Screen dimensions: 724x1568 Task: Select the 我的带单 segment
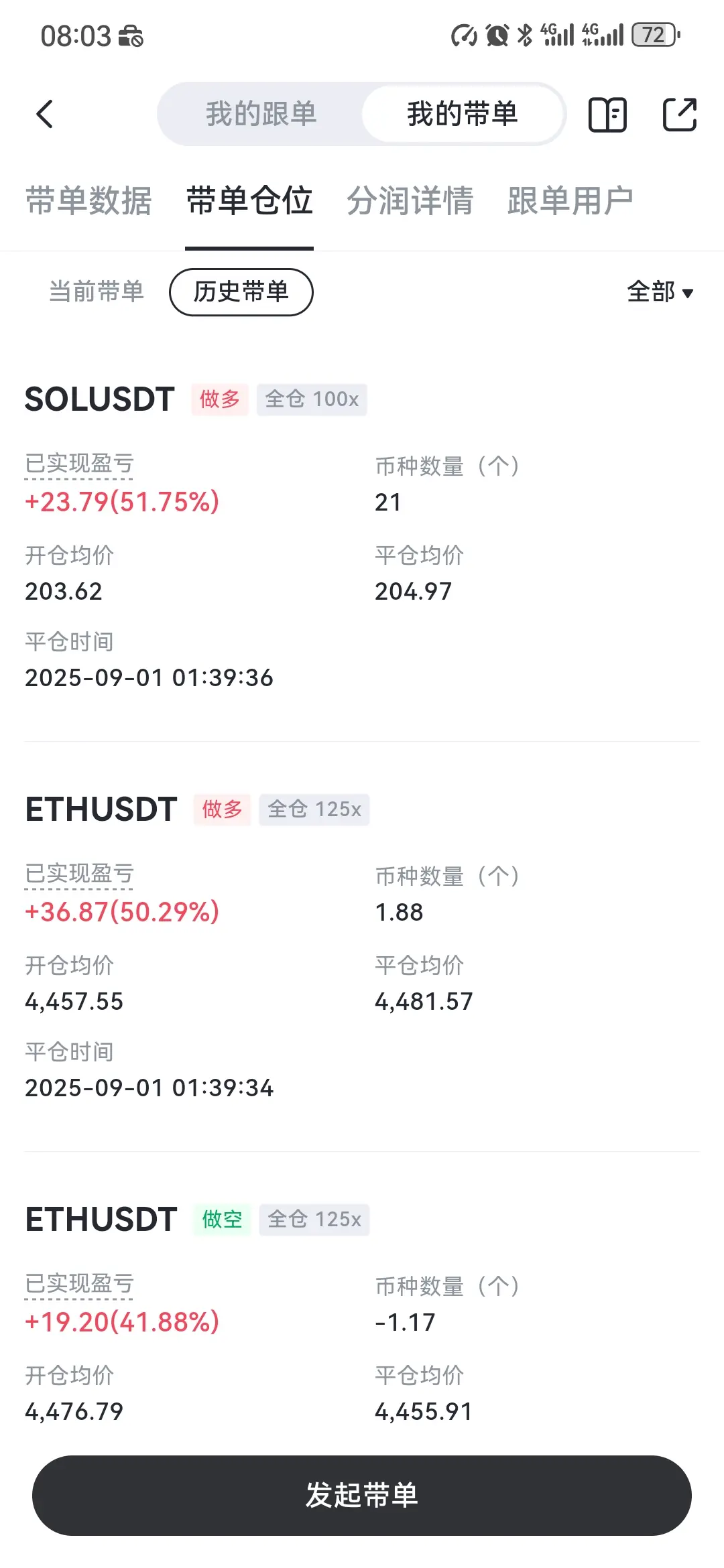(463, 114)
